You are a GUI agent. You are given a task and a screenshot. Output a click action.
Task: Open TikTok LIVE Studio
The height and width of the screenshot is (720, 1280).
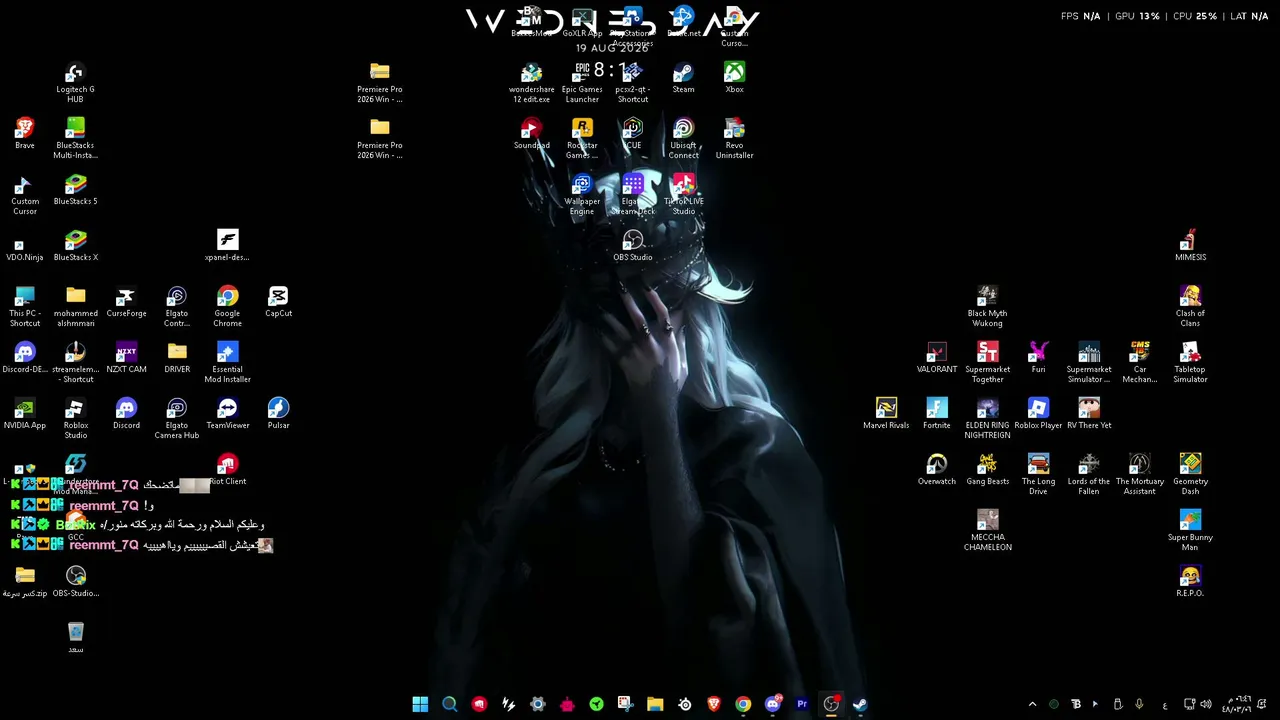click(683, 195)
